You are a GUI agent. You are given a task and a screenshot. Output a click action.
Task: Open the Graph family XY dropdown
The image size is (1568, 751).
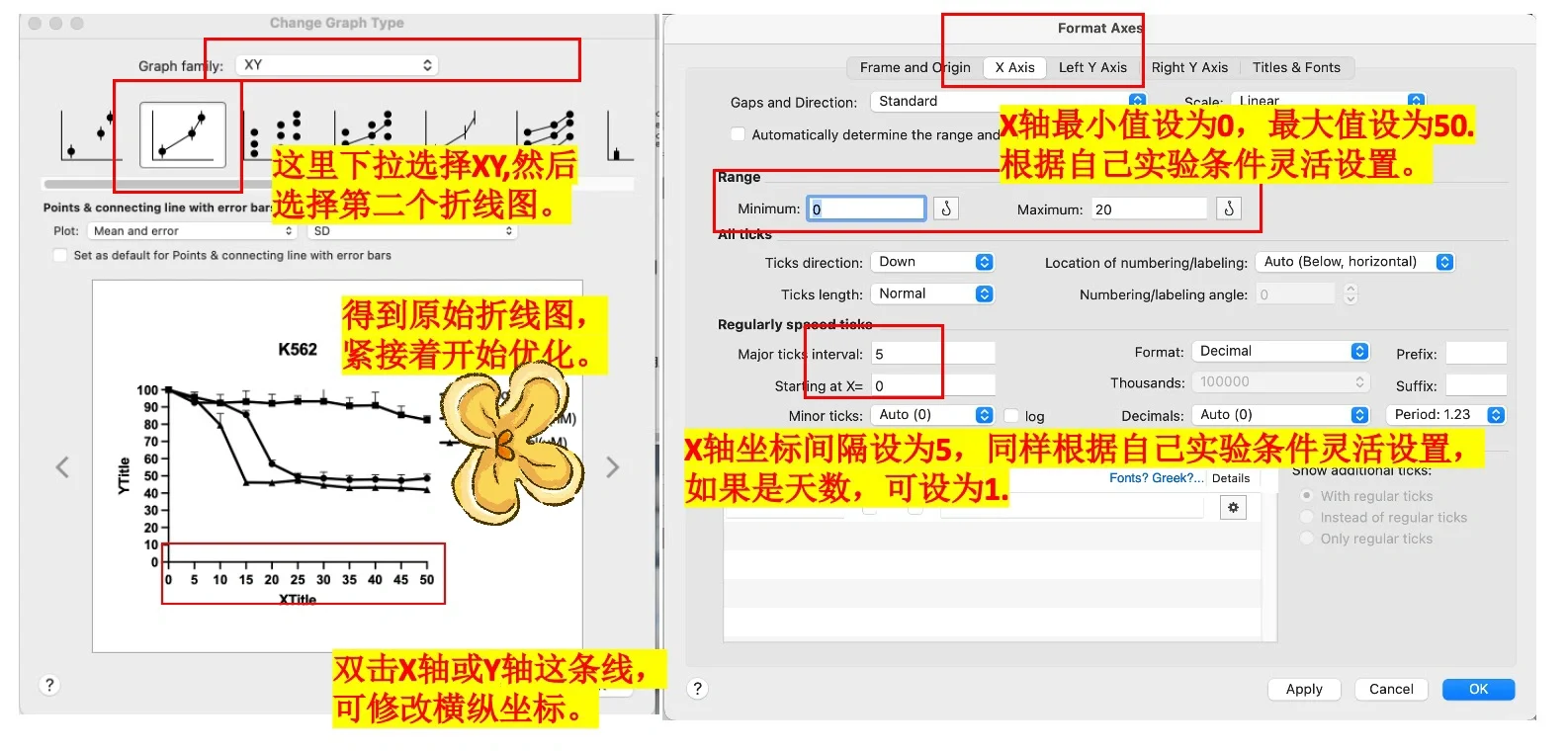tap(337, 65)
